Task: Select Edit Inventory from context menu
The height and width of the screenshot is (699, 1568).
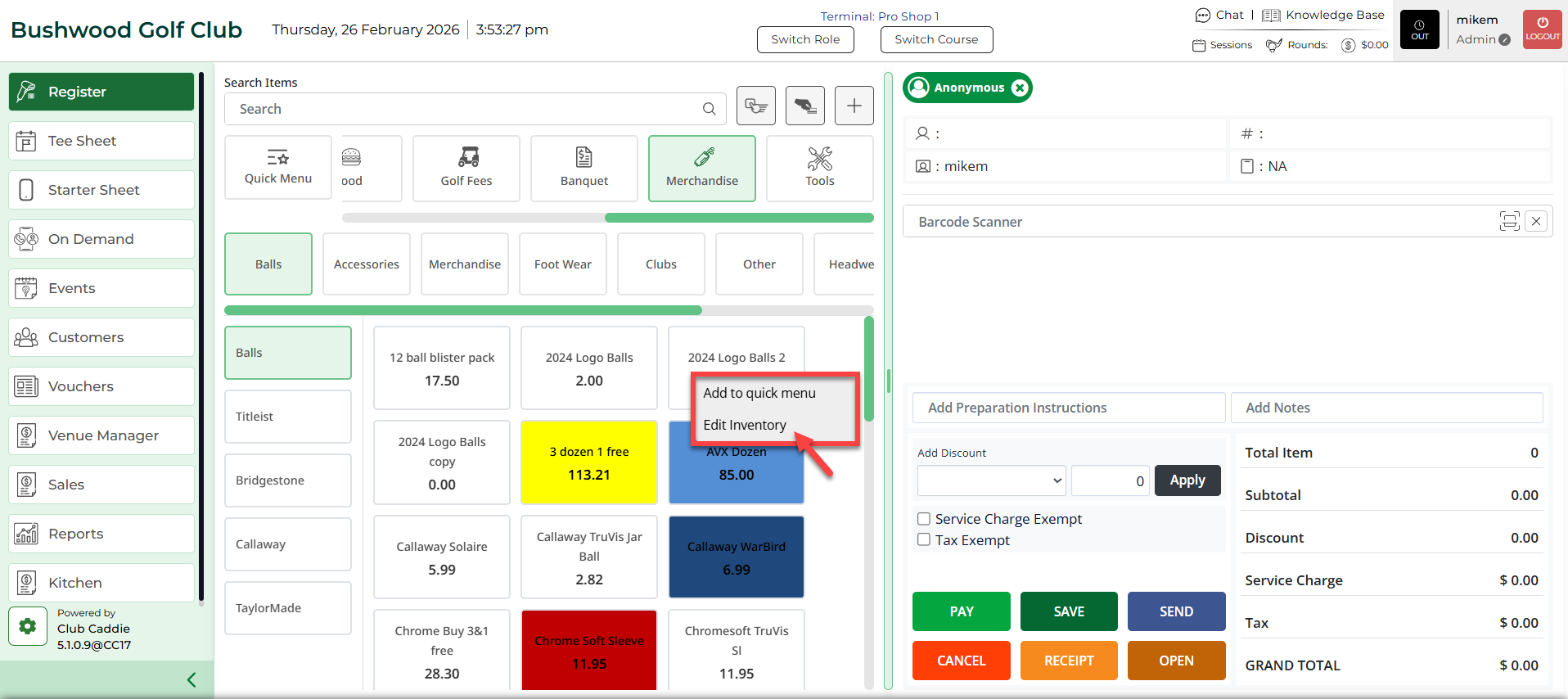Action: 745,425
